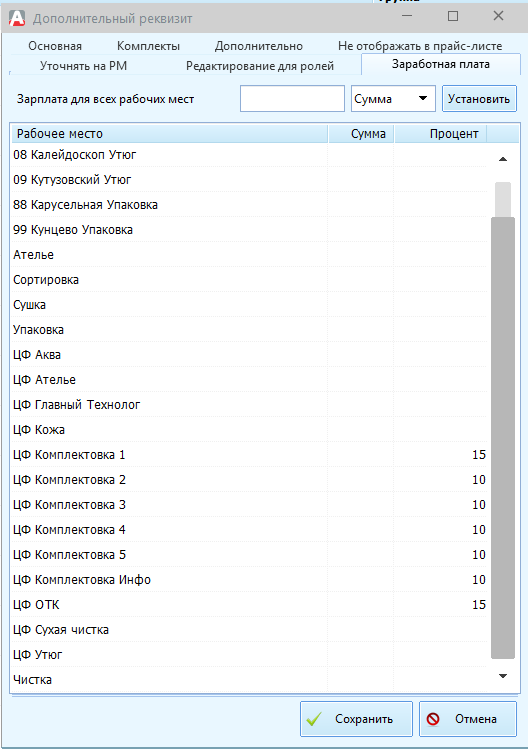528x749 pixels.
Task: Click percent value 10 for ЦФ Комплектовка 4
Action: [479, 530]
